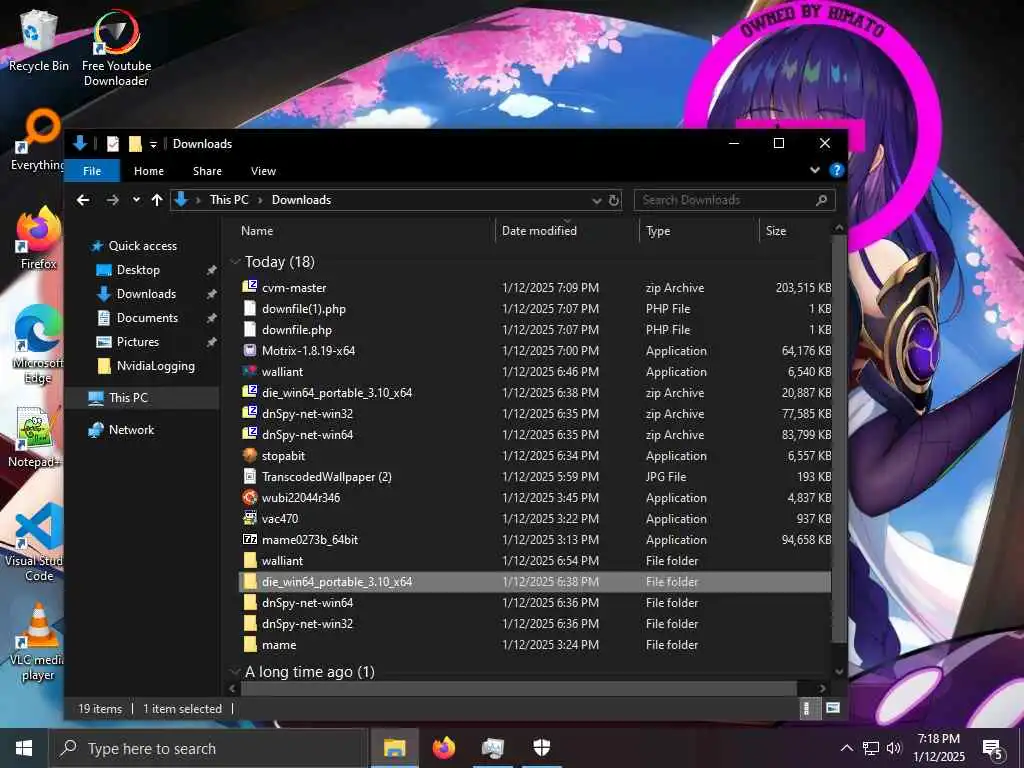Click the mame0273b_64bit 7z application icon
This screenshot has width=1024, height=768.
coord(249,539)
